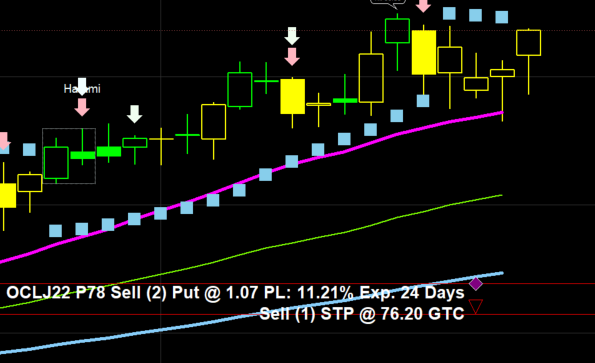This screenshot has height=363, width=595.
Task: Click the red triangle stop order marker
Action: pos(476,306)
